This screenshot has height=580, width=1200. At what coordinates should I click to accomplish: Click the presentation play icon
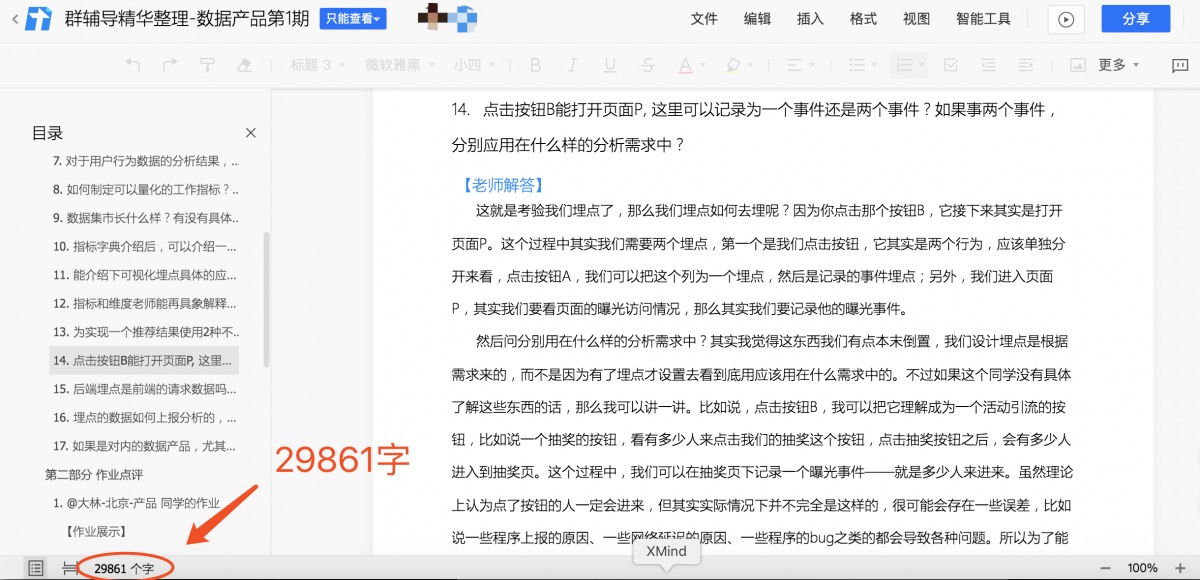(1066, 19)
